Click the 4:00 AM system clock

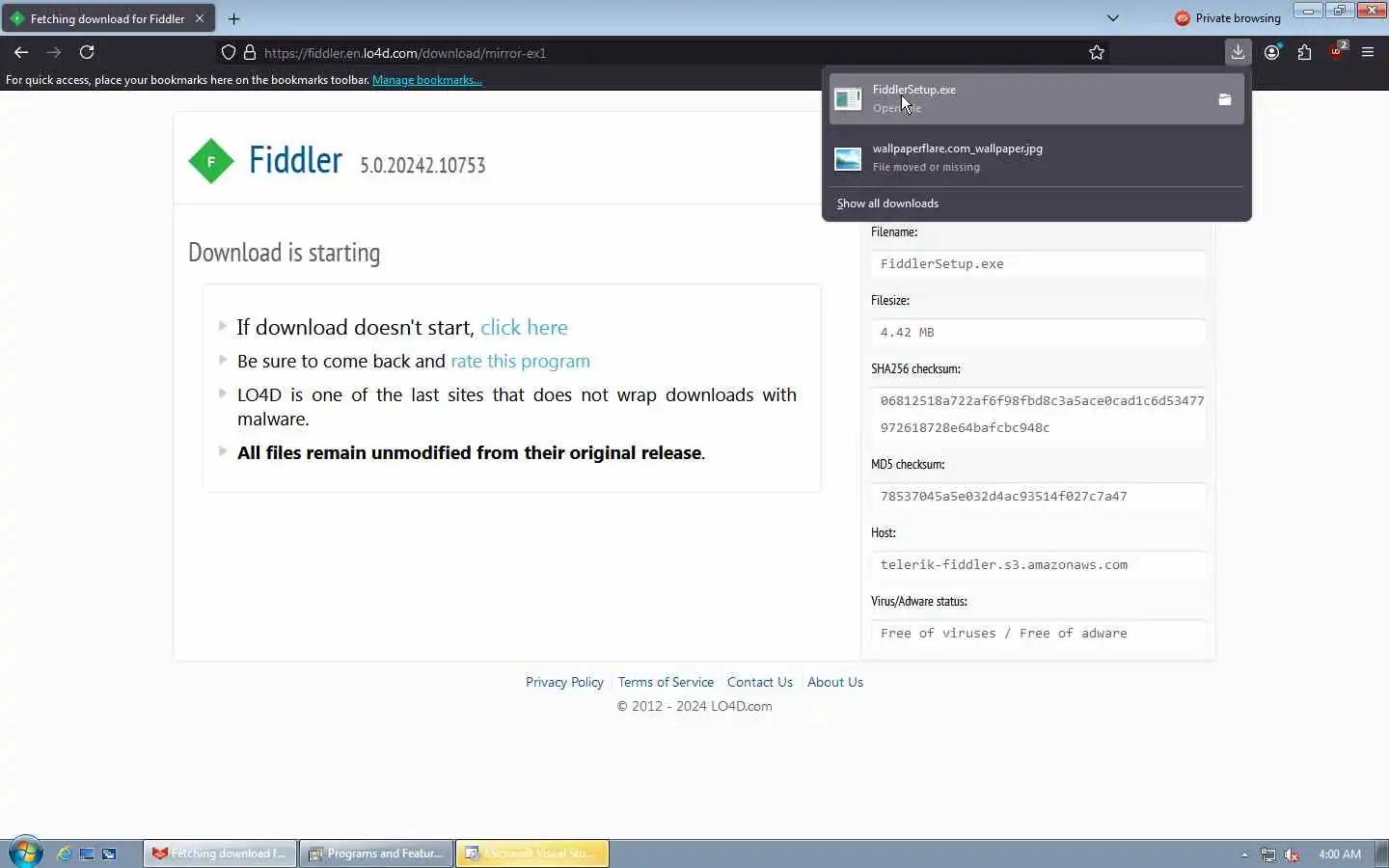[1340, 854]
